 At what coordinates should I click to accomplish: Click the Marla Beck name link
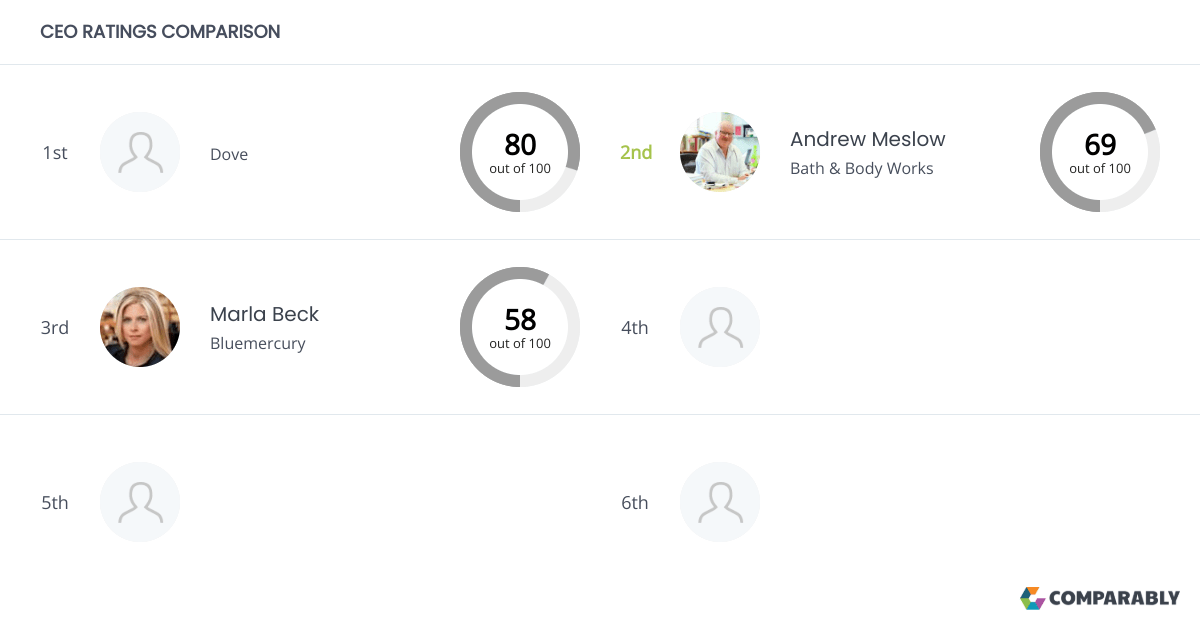(264, 314)
